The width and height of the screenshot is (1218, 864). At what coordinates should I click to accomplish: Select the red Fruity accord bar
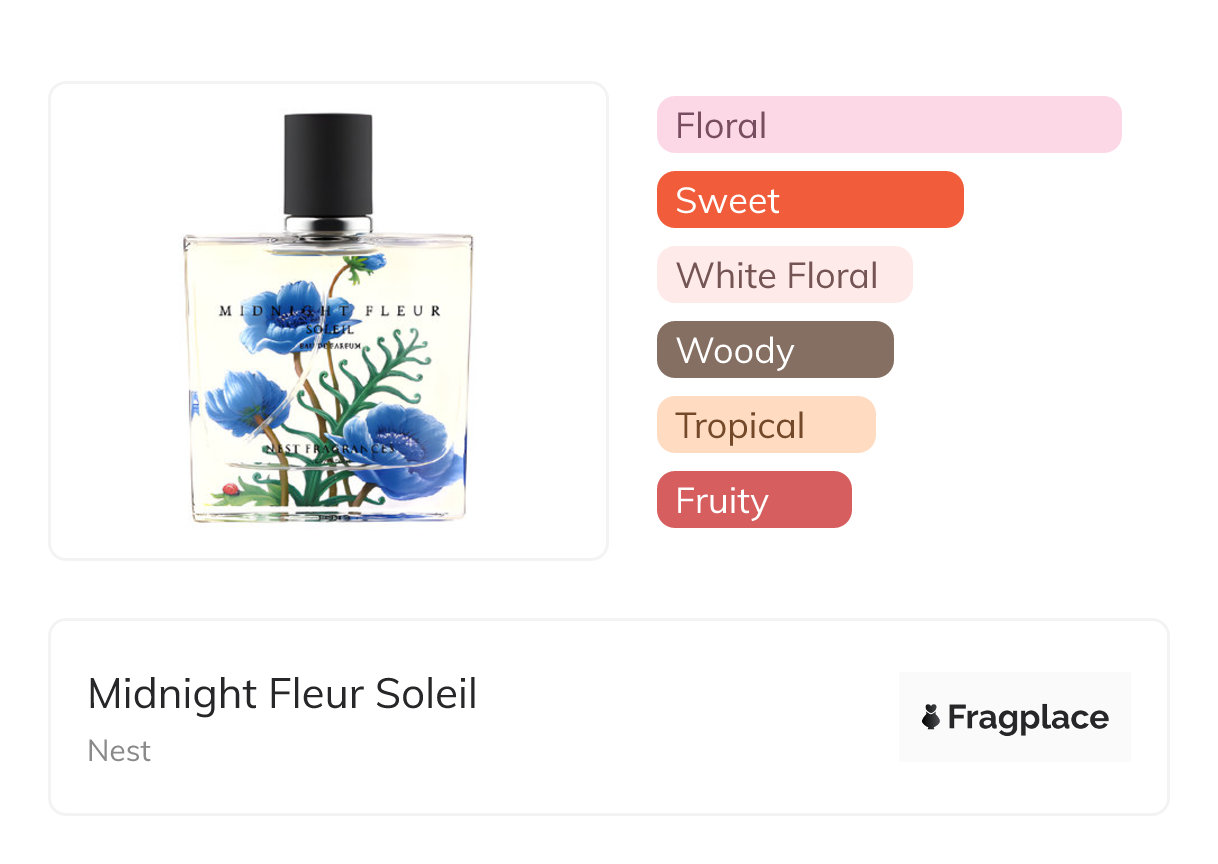click(x=753, y=500)
